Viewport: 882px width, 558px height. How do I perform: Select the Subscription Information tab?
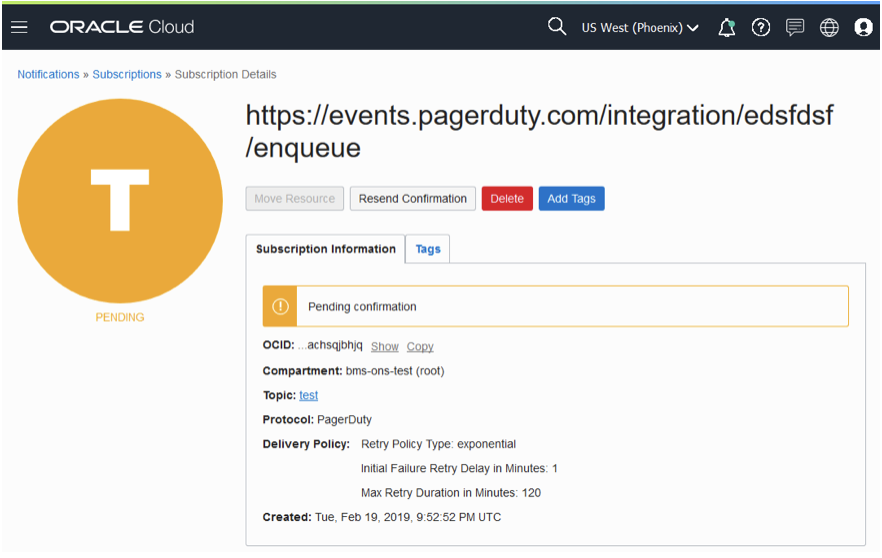point(326,250)
